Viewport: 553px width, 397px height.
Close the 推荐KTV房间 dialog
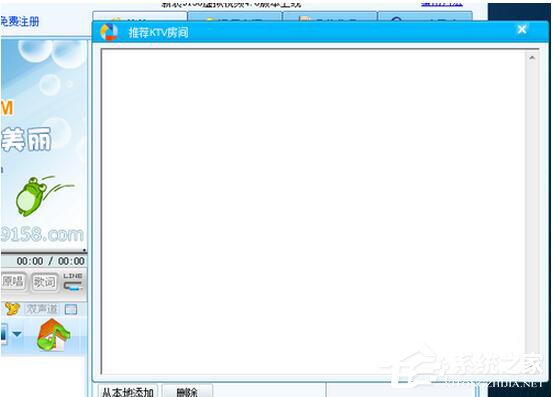(522, 30)
